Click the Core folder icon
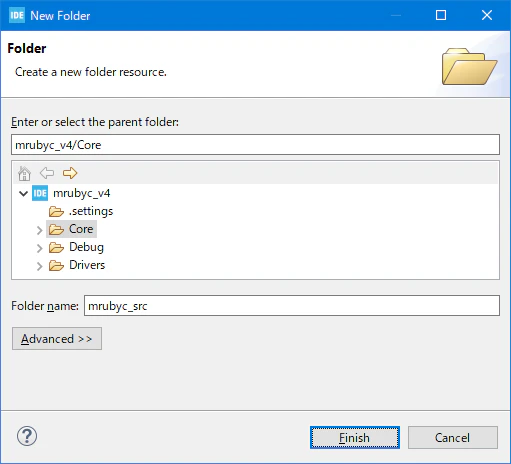This screenshot has width=511, height=464. pyautogui.click(x=56, y=229)
